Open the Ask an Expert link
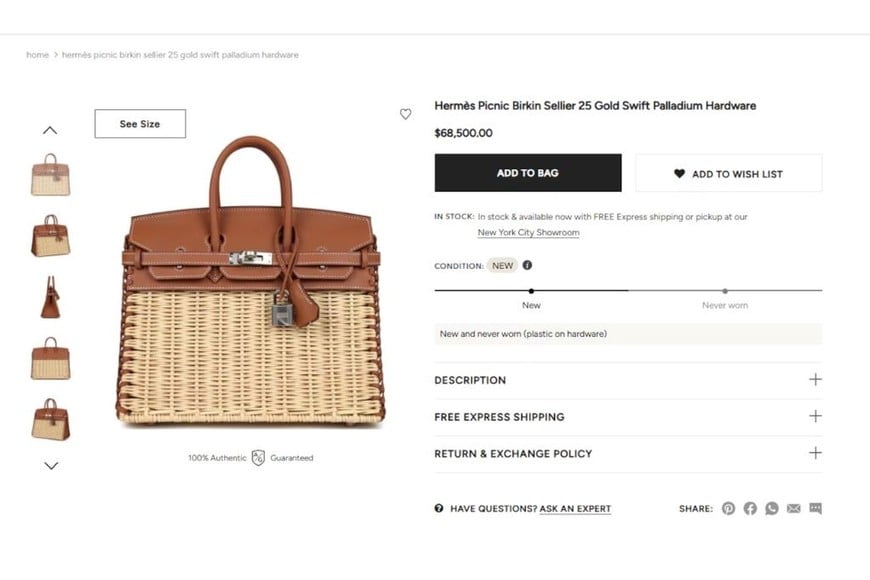The image size is (870, 580). tap(575, 509)
